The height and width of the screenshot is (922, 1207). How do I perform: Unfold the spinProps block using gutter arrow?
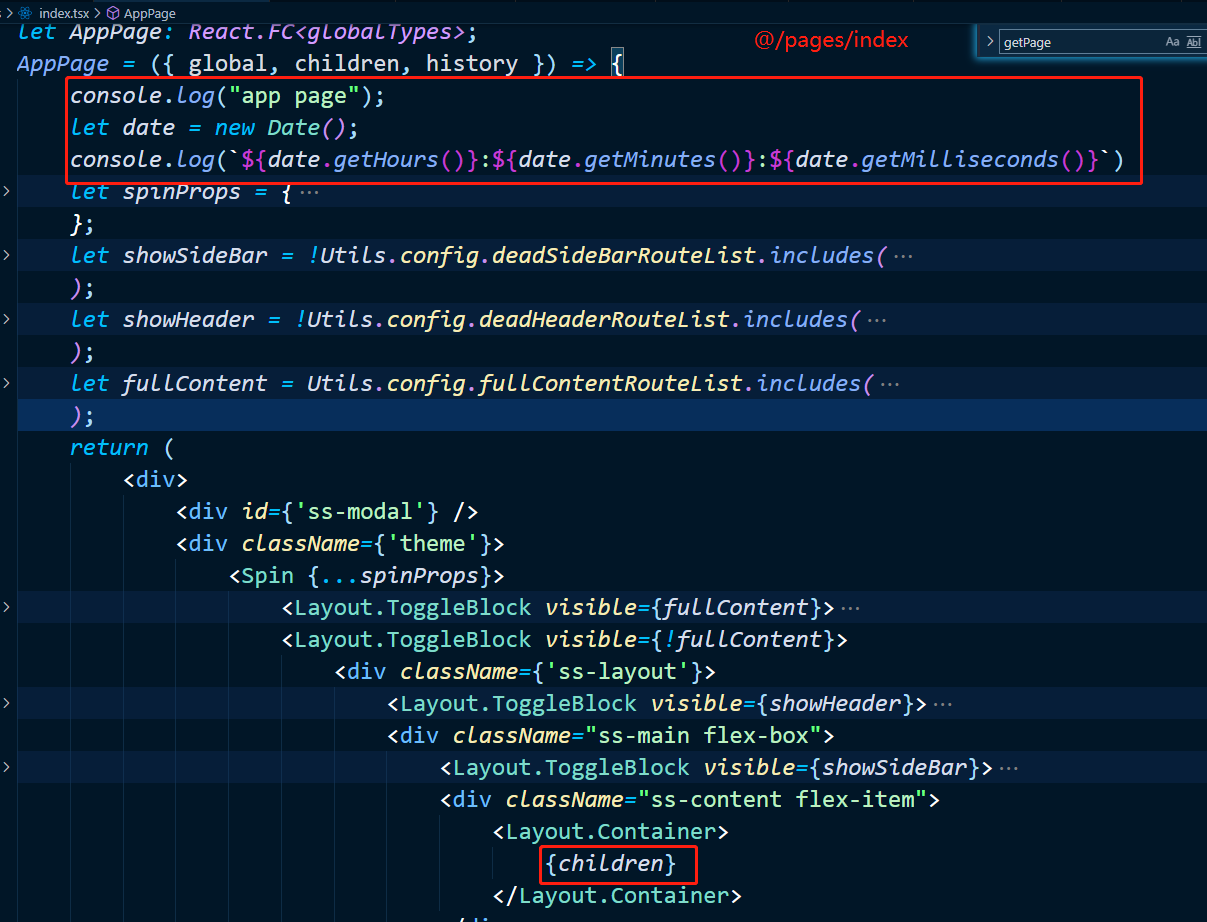[8, 191]
